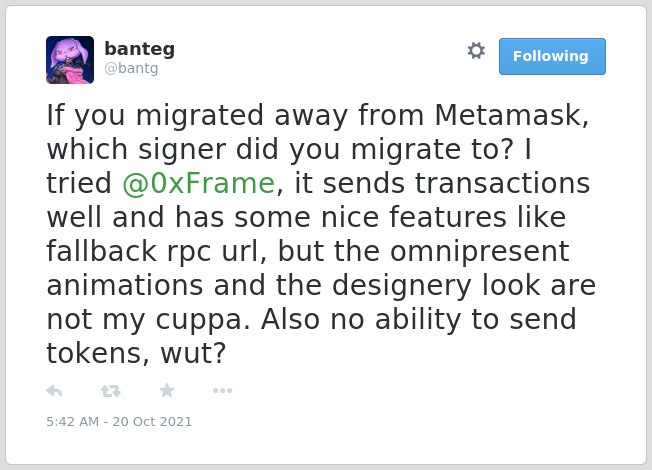Favorite the tweet with the star icon
The height and width of the screenshot is (470, 652).
coord(167,390)
